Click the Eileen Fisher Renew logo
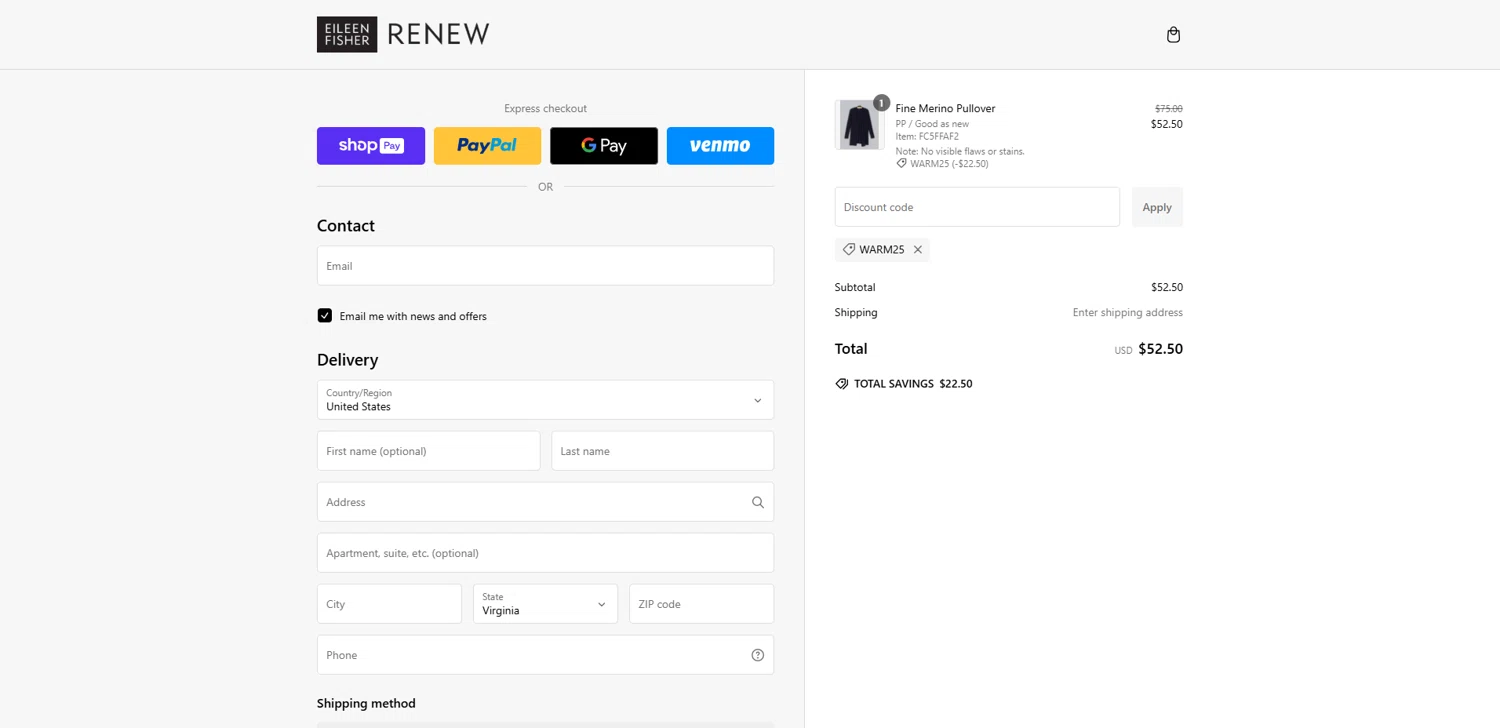The width and height of the screenshot is (1500, 728). tap(403, 34)
